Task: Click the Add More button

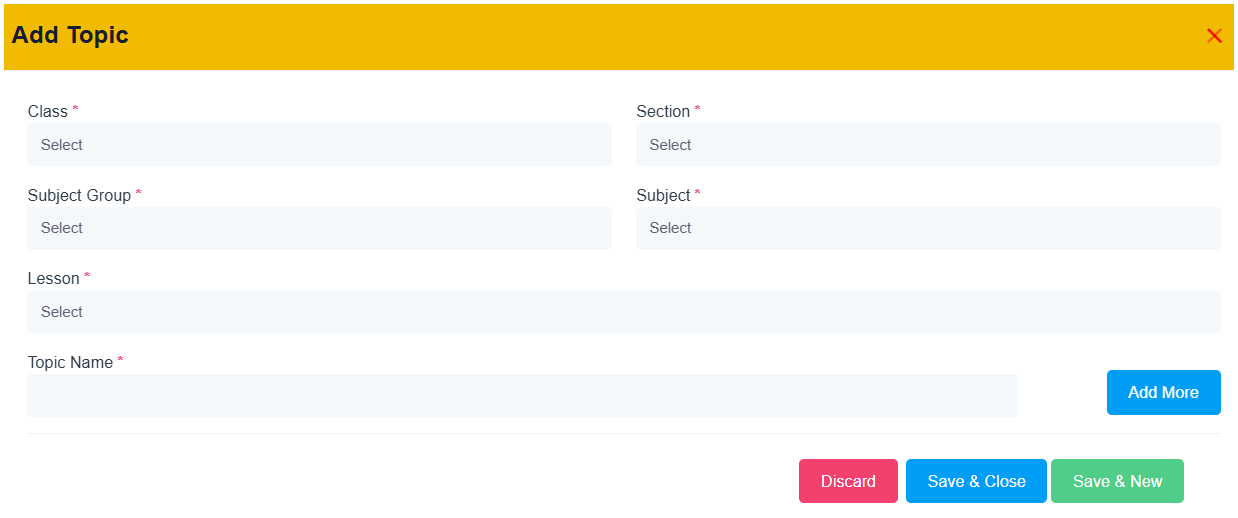Action: [1163, 392]
